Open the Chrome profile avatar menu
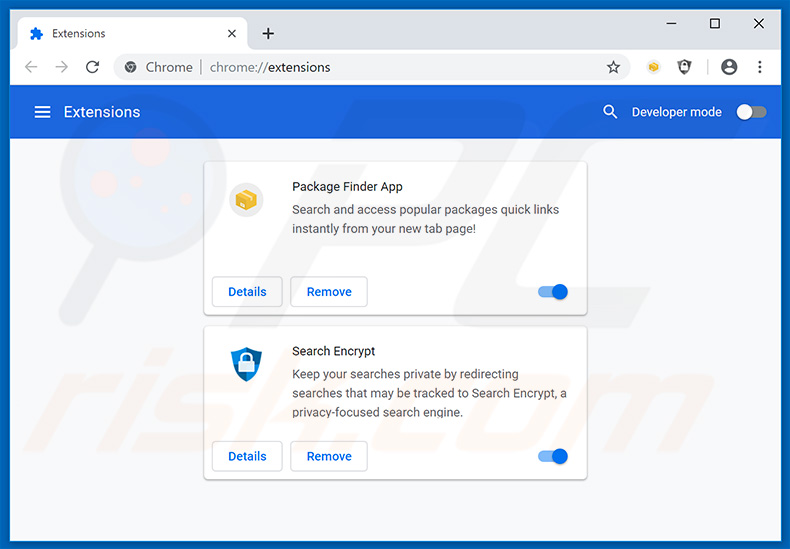Screen dimensions: 790x549 [x=729, y=67]
